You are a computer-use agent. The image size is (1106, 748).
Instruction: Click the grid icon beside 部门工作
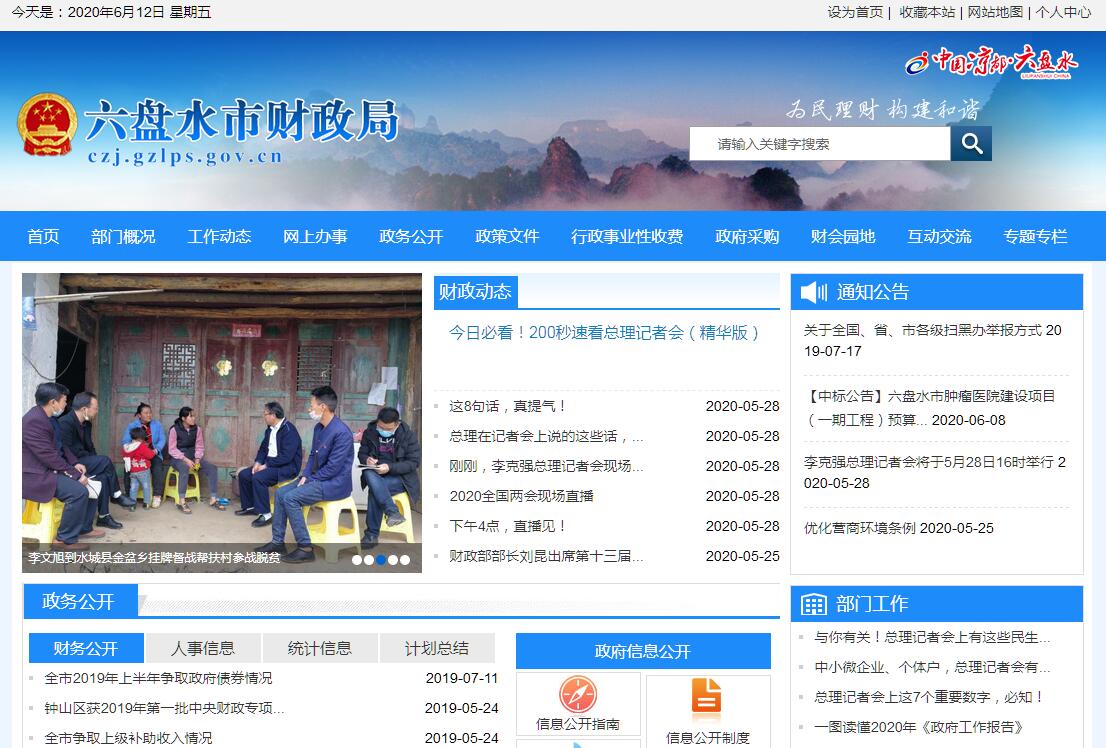point(814,604)
